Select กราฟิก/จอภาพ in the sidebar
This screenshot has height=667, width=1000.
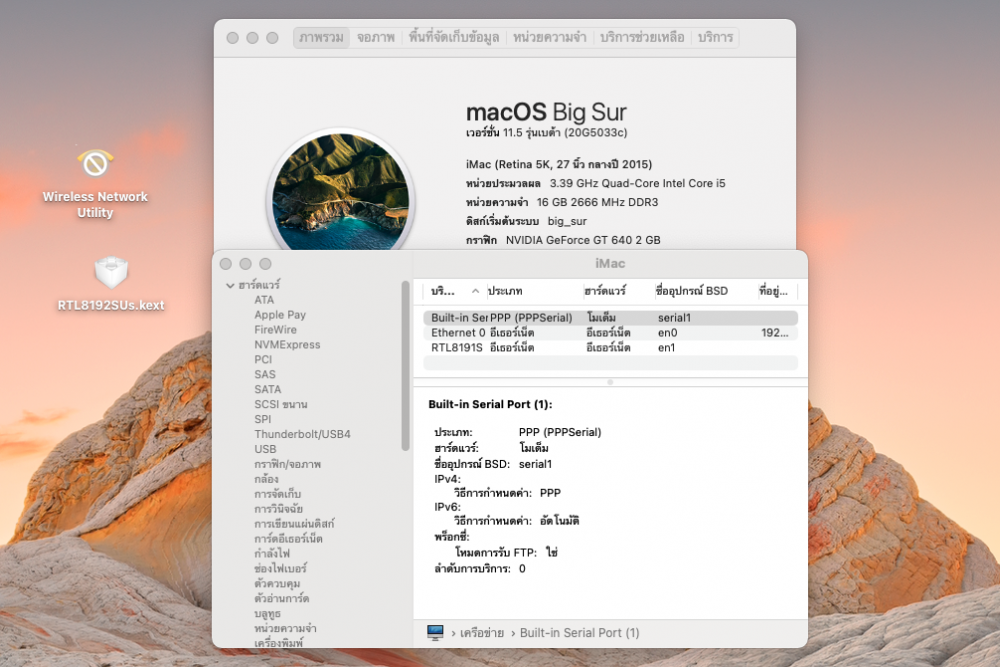pyautogui.click(x=288, y=464)
